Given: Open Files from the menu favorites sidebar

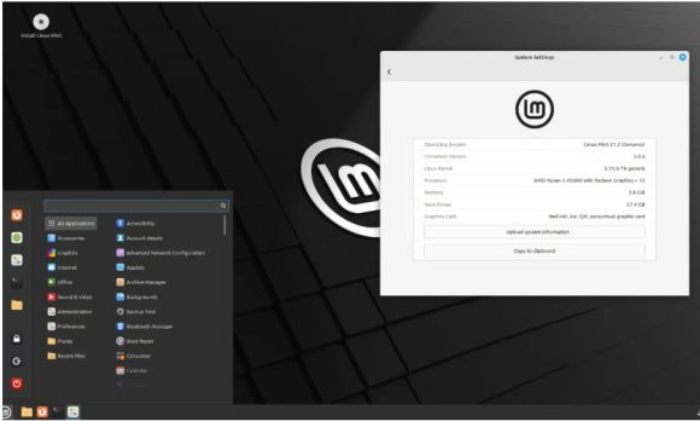Looking at the screenshot, I should coord(17,305).
